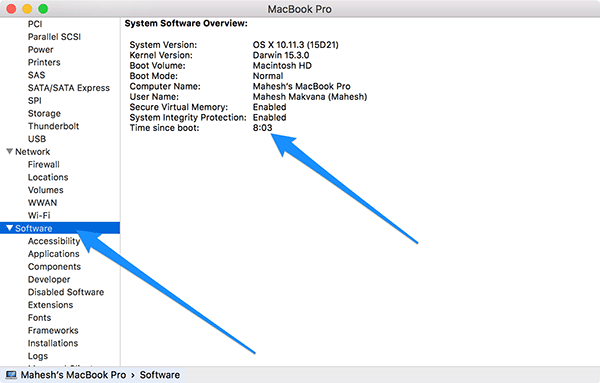600x383 pixels.
Task: Select SPI in the sidebar
Action: [34, 101]
